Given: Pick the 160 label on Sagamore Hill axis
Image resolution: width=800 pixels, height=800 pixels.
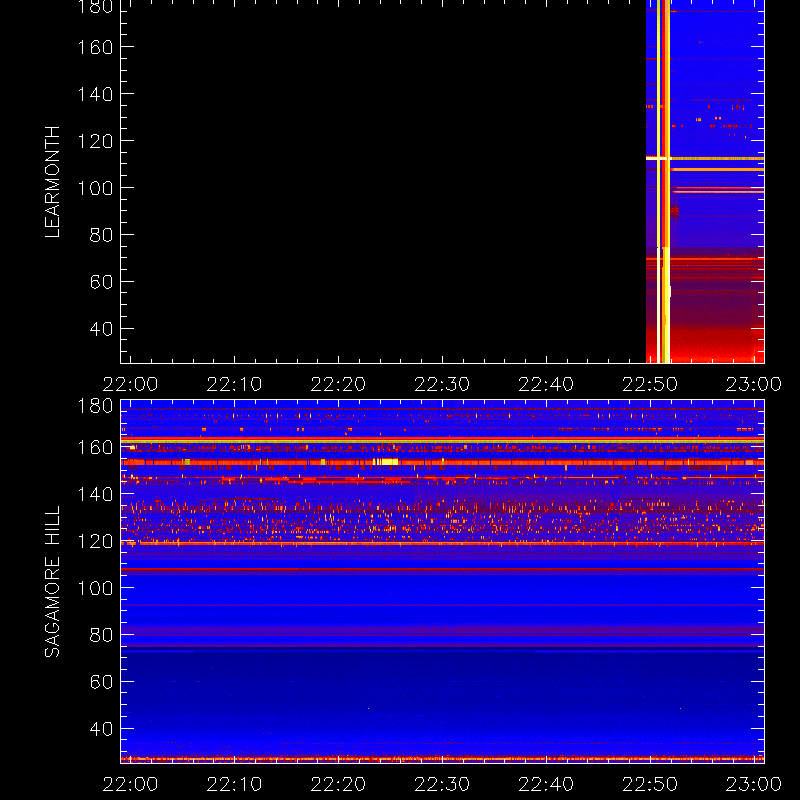Looking at the screenshot, I should pos(95,447).
